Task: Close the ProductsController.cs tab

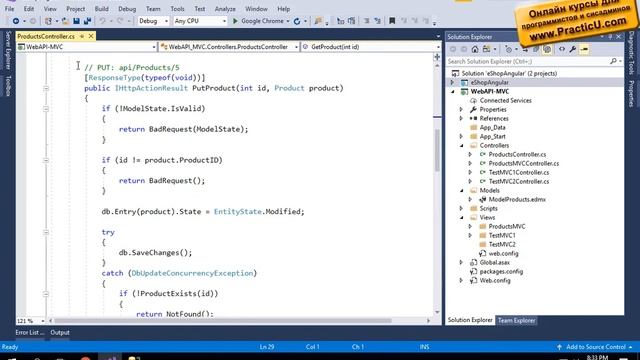Action: [x=91, y=36]
